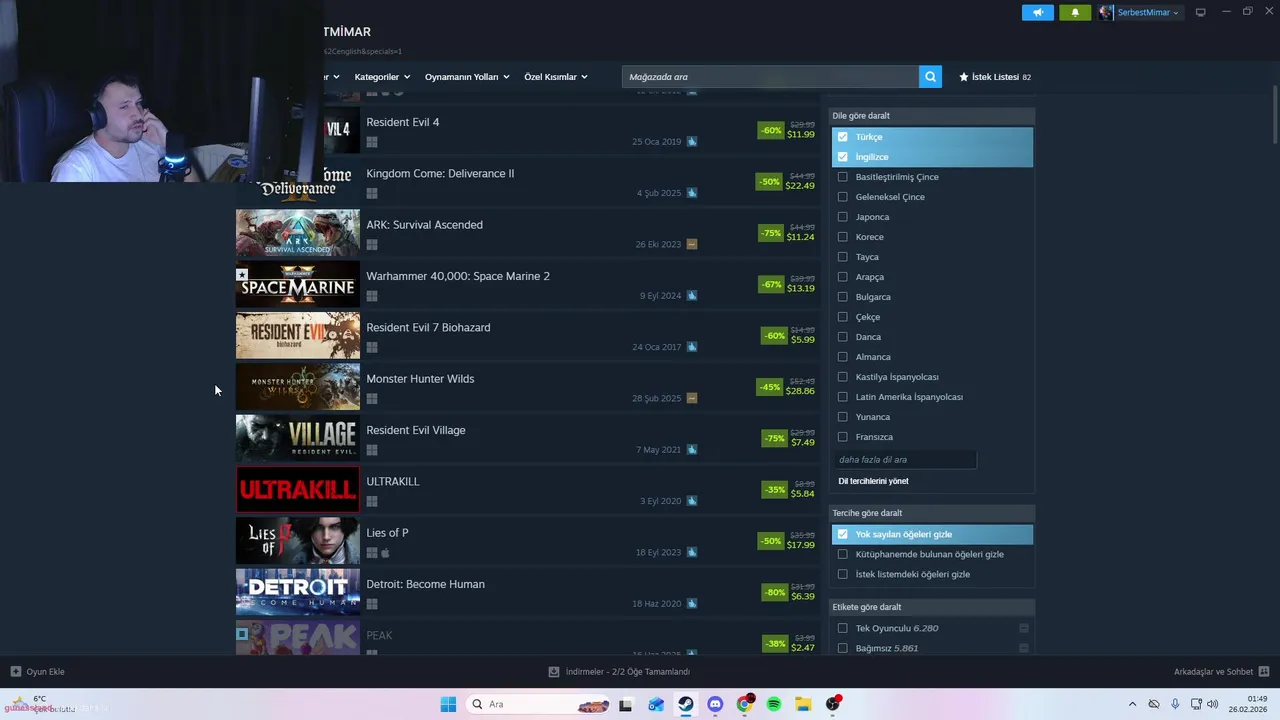Open Arkadaşlar ve Sohbet friends icon
This screenshot has height=720, width=1280.
[1264, 672]
